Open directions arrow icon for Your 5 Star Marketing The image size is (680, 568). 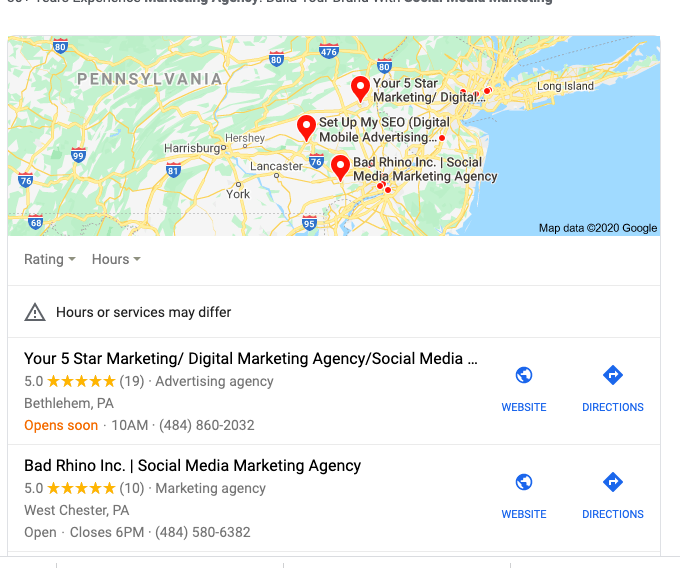pos(613,375)
